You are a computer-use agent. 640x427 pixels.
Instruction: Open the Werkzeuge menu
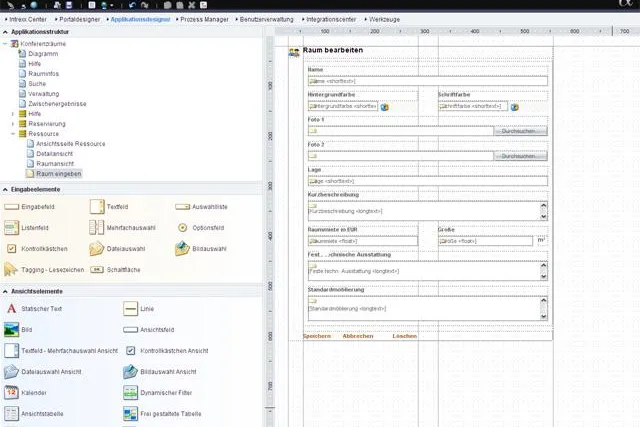tap(382, 19)
